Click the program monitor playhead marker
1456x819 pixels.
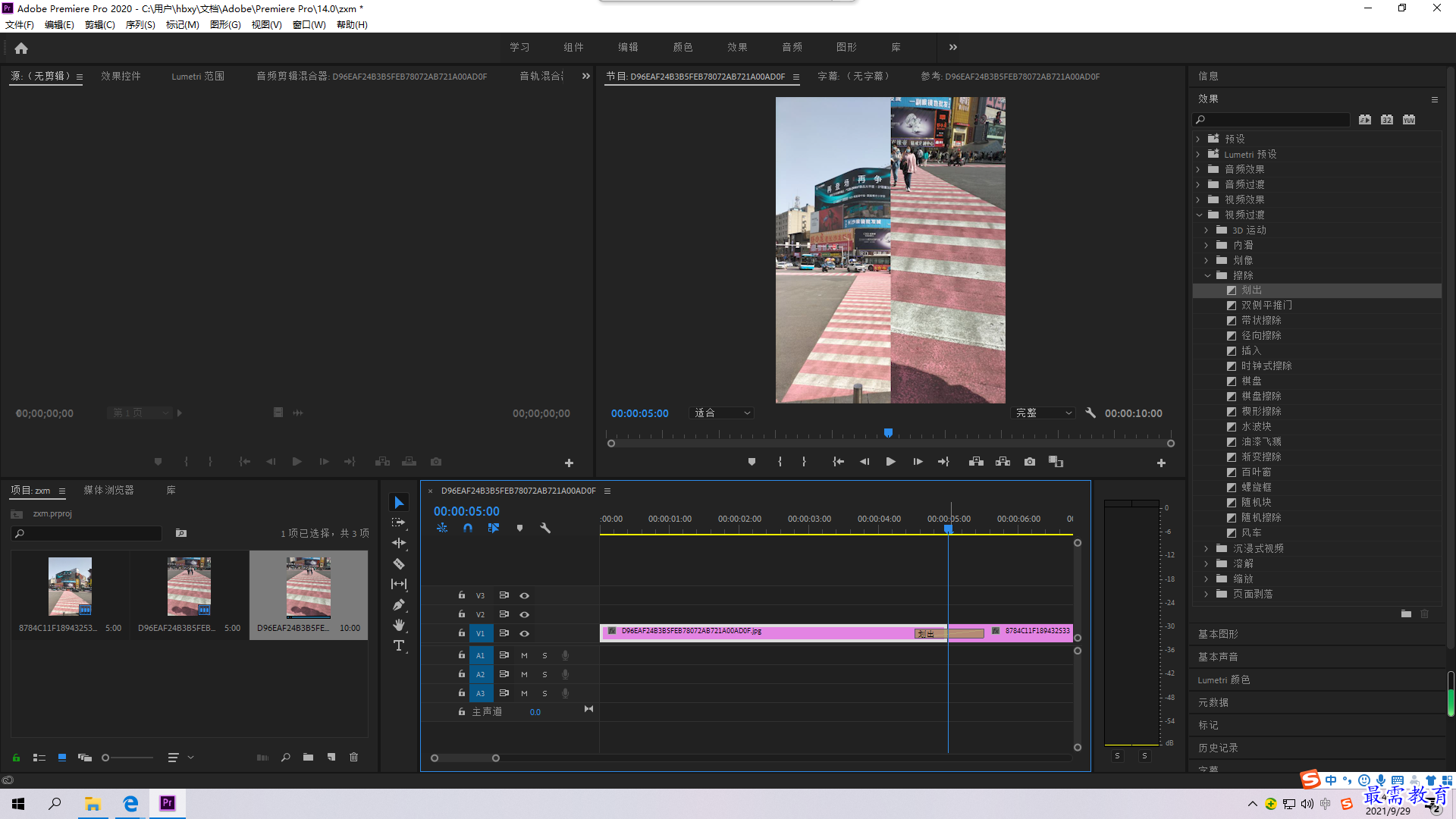[888, 433]
